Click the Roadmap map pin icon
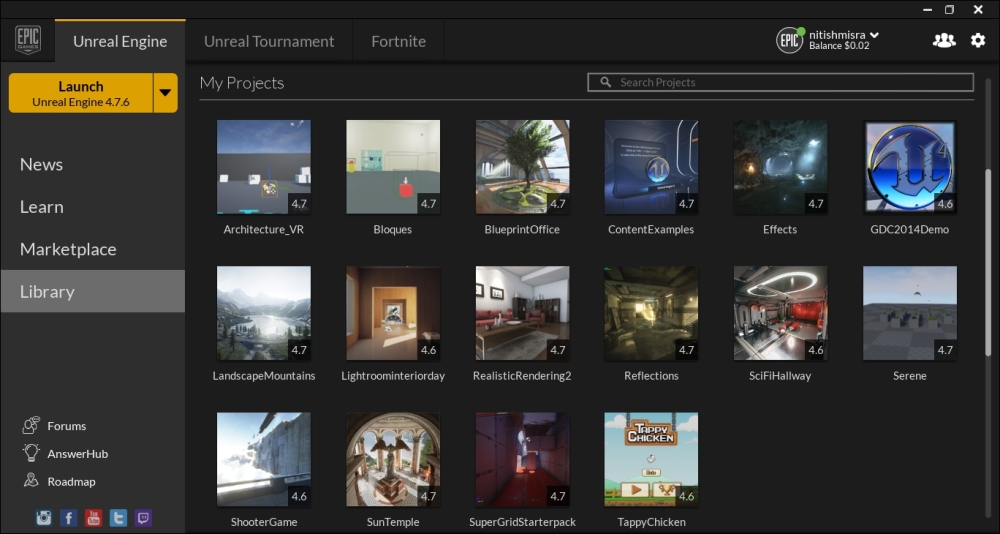The image size is (1000, 534). tap(31, 480)
